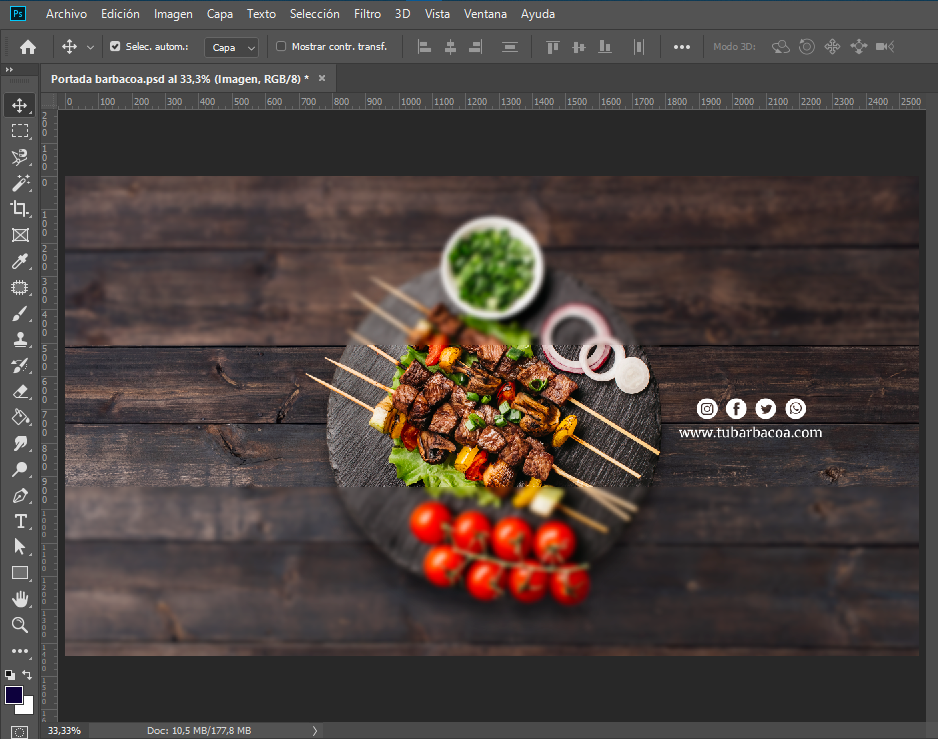Viewport: 938px width, 739px height.
Task: Select the Rectangle shape tool
Action: coord(20,573)
